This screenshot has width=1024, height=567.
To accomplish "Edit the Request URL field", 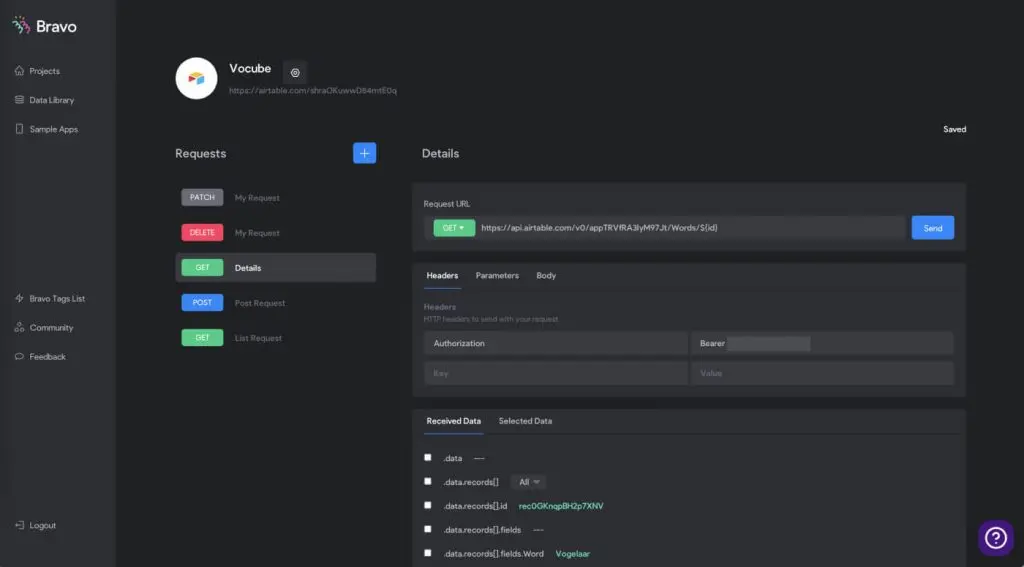I will coord(691,228).
